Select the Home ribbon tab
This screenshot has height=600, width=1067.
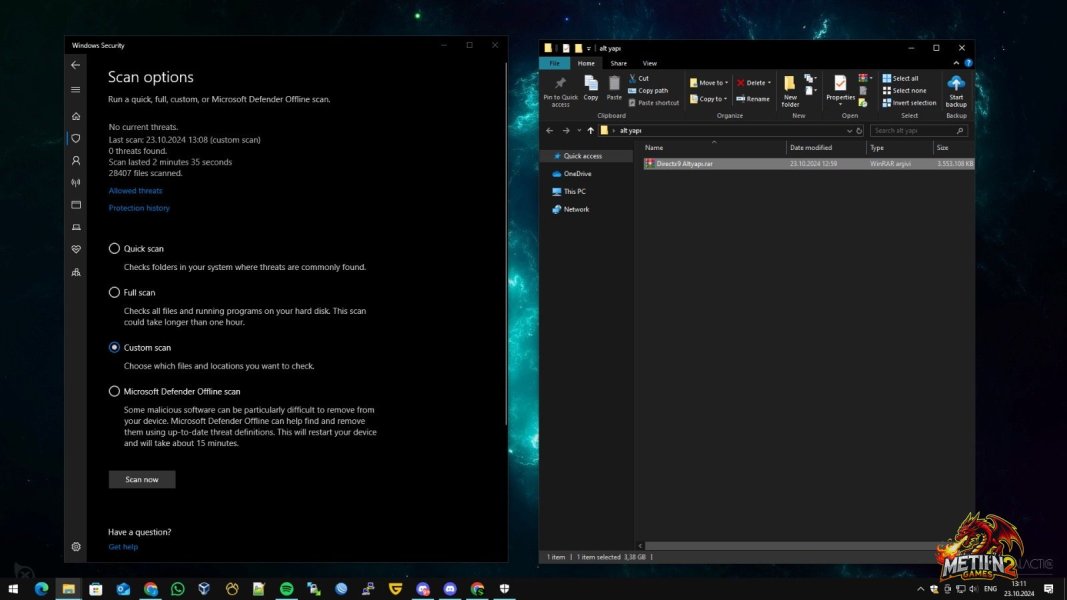point(586,63)
